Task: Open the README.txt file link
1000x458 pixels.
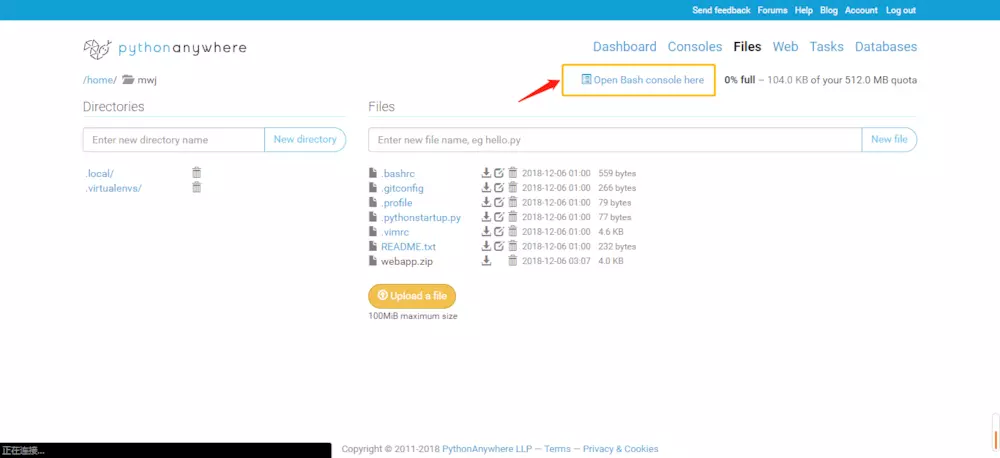Action: [x=408, y=246]
